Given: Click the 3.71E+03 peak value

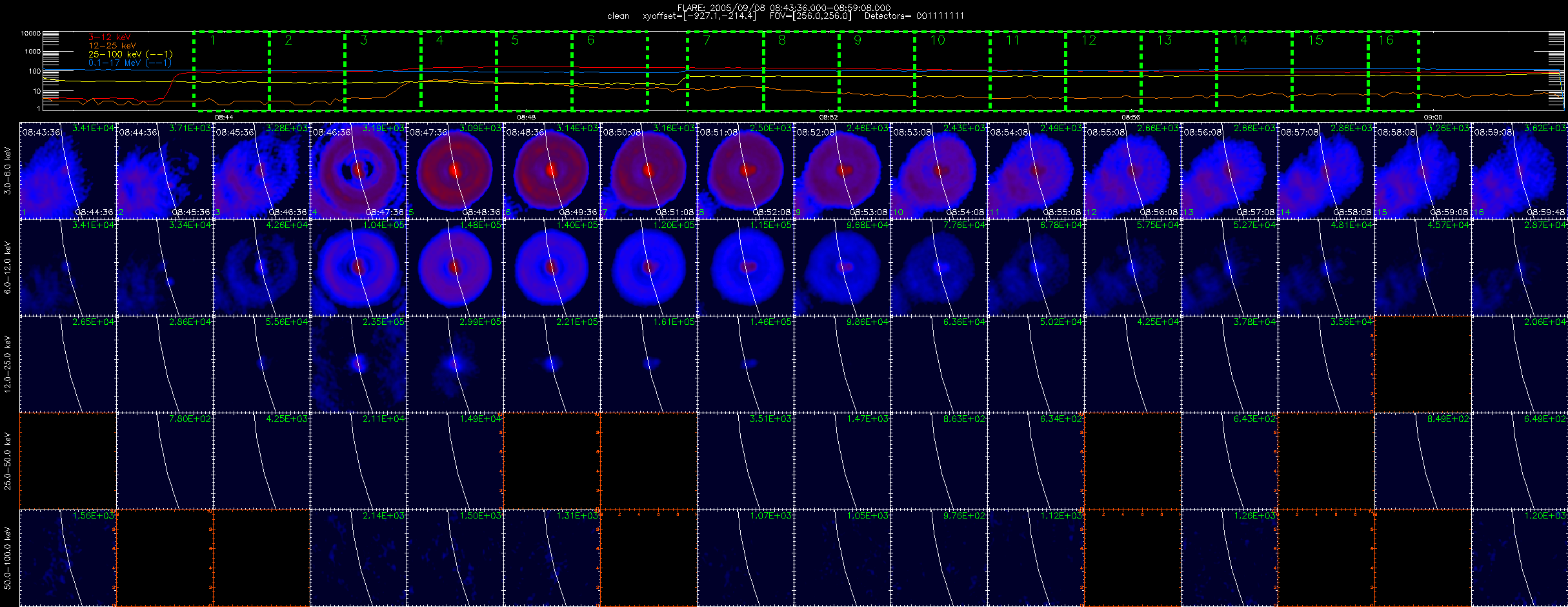Looking at the screenshot, I should point(190,128).
